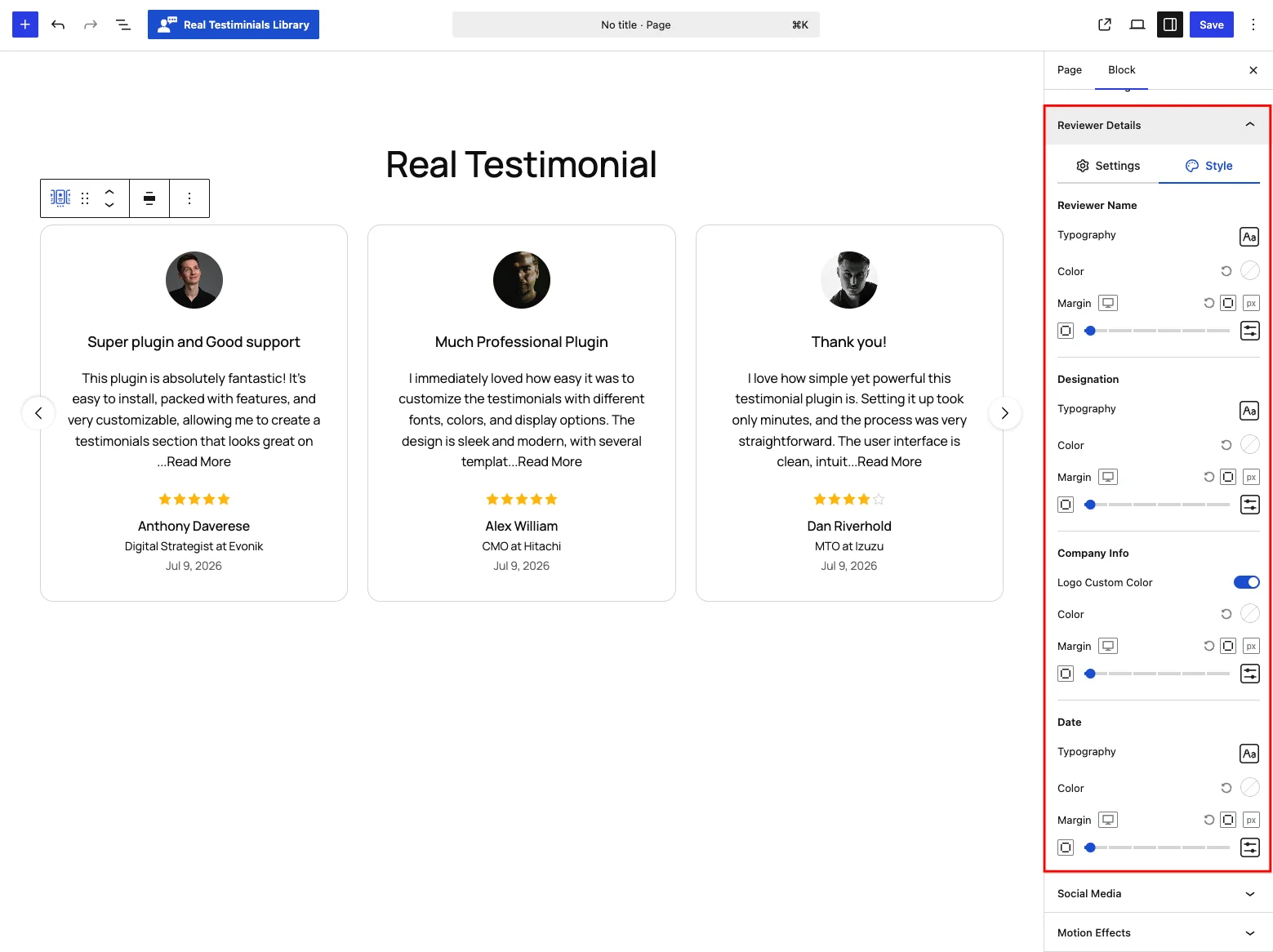Reset the Reviewer Name margin
The height and width of the screenshot is (952, 1273).
click(1209, 303)
